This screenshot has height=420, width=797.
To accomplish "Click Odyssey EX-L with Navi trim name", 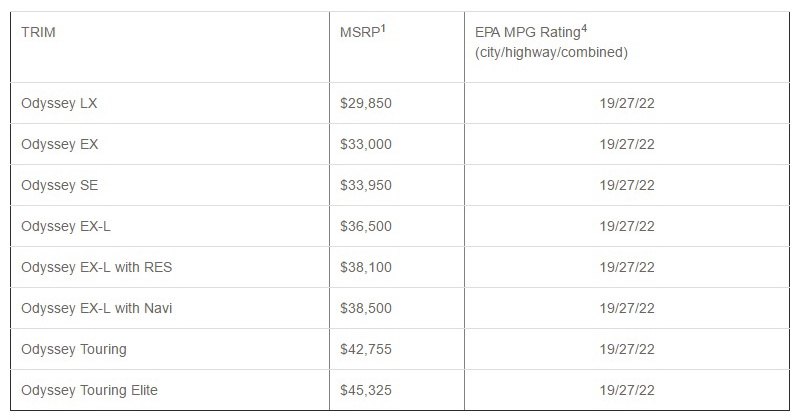I will (96, 308).
